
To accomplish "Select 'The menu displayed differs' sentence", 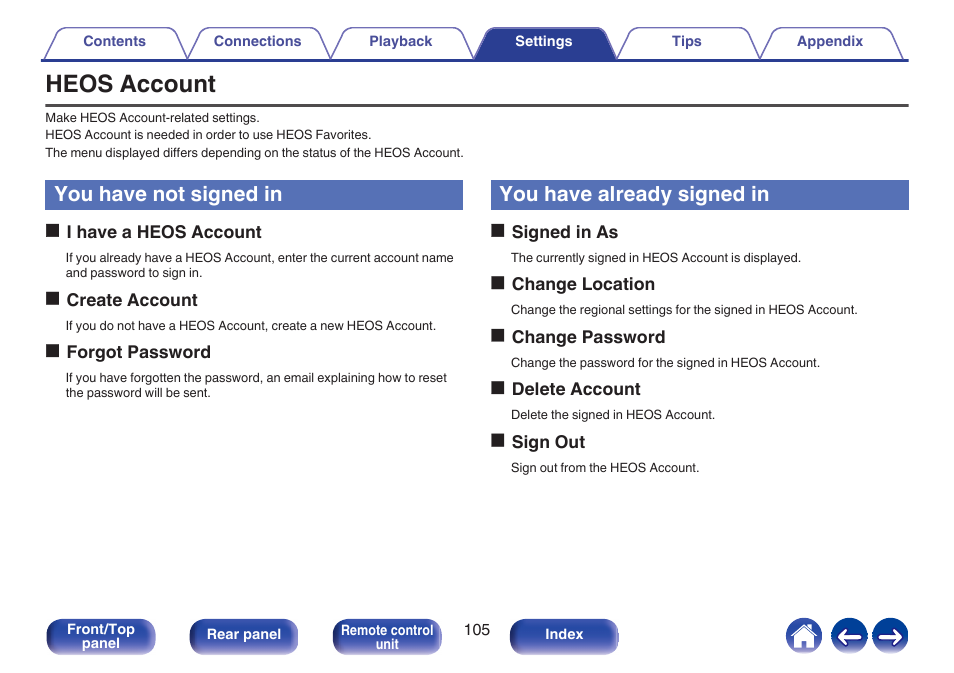I will pos(254,153).
